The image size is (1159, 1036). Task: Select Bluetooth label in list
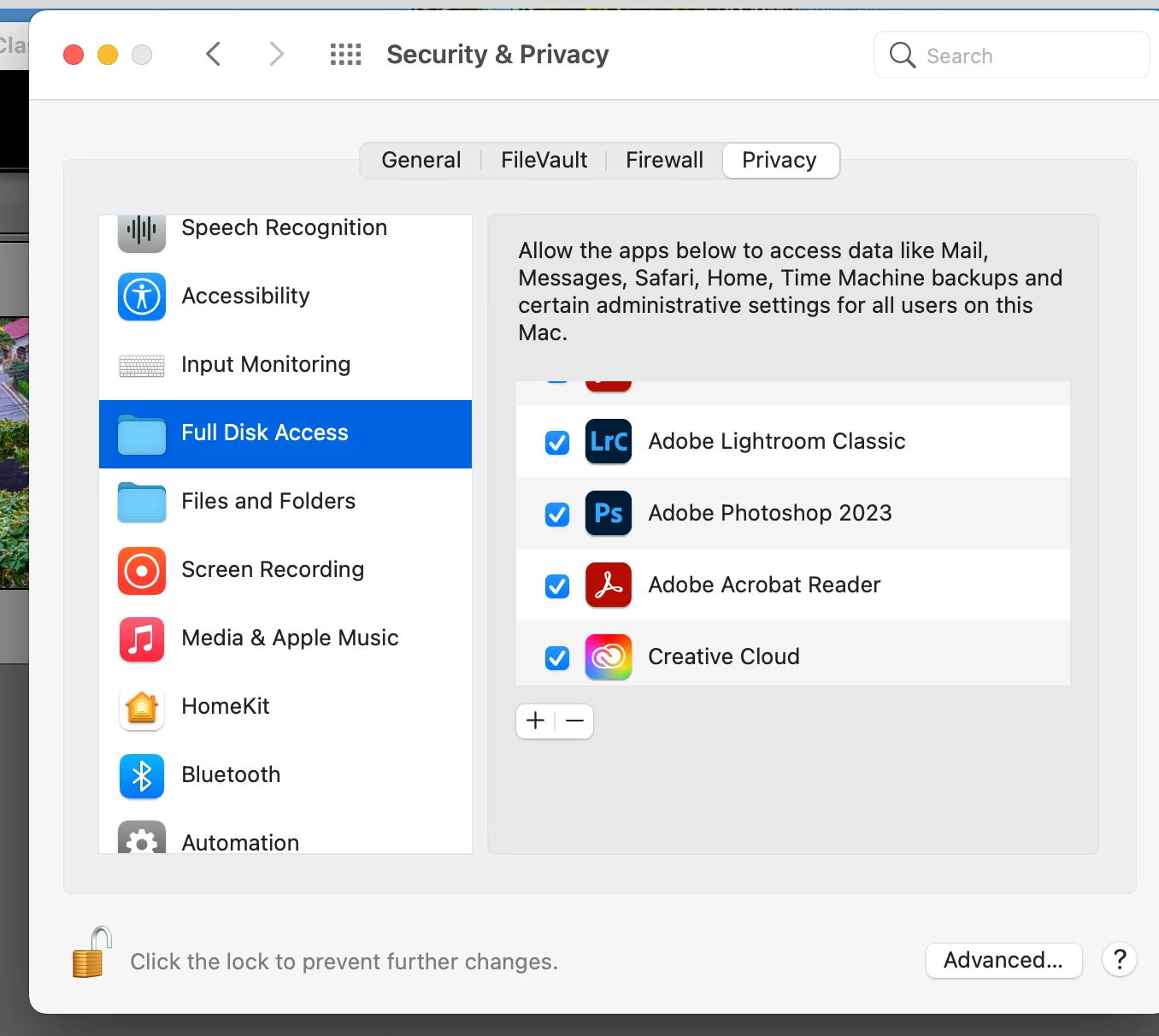point(232,774)
